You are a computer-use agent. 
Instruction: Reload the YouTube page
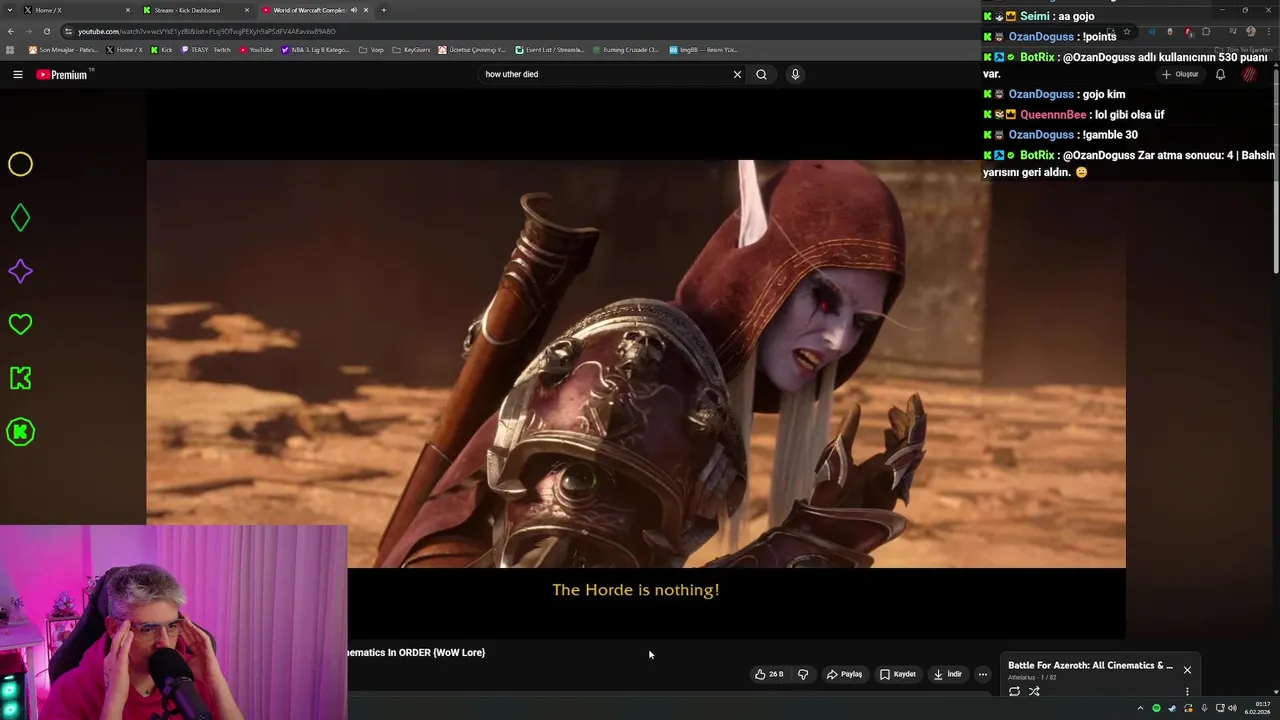(x=46, y=31)
